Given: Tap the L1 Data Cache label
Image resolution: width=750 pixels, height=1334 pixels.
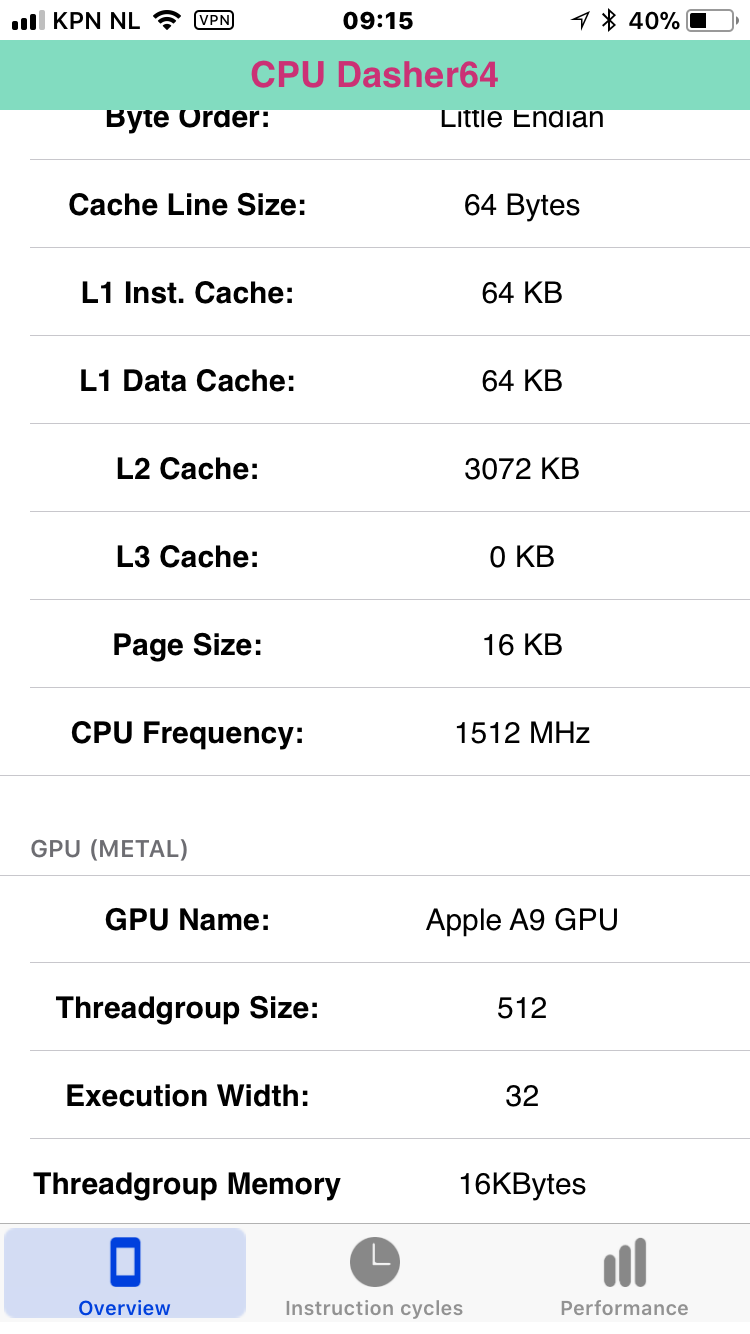Looking at the screenshot, I should pos(187,381).
